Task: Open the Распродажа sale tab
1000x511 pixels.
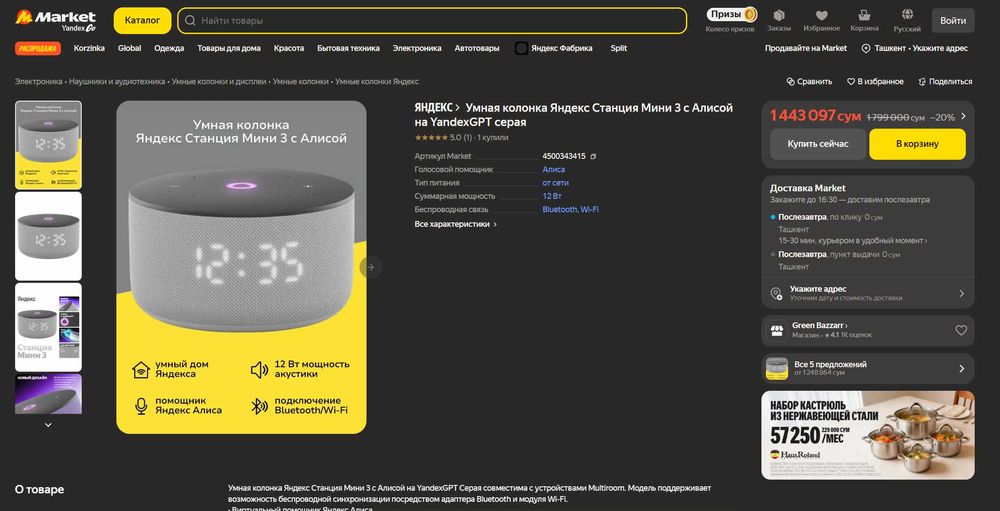Action: (38, 48)
